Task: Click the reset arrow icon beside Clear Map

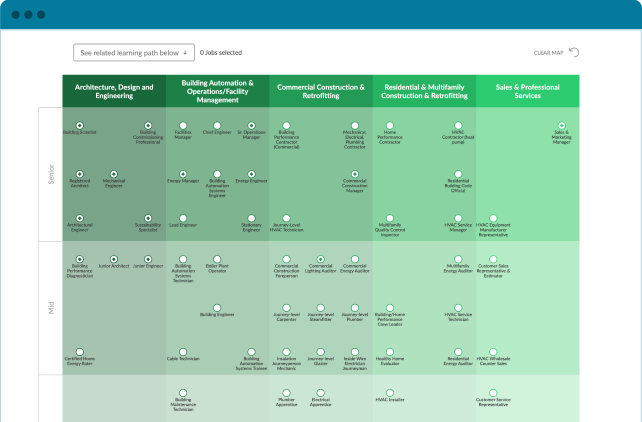Action: point(574,52)
